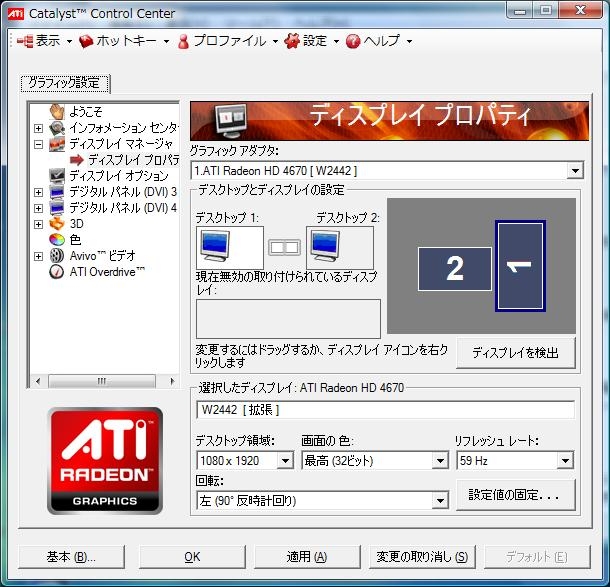Click the display properties banner monitor icon
The width and height of the screenshot is (610, 587).
(231, 121)
